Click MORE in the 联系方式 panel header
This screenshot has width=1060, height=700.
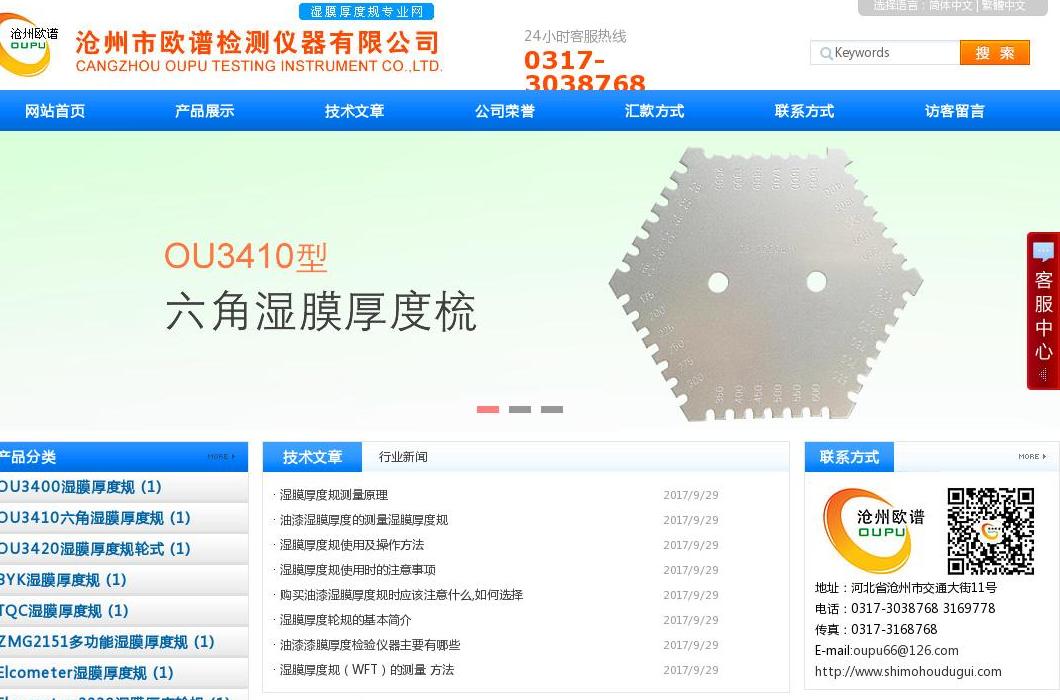click(x=1032, y=457)
